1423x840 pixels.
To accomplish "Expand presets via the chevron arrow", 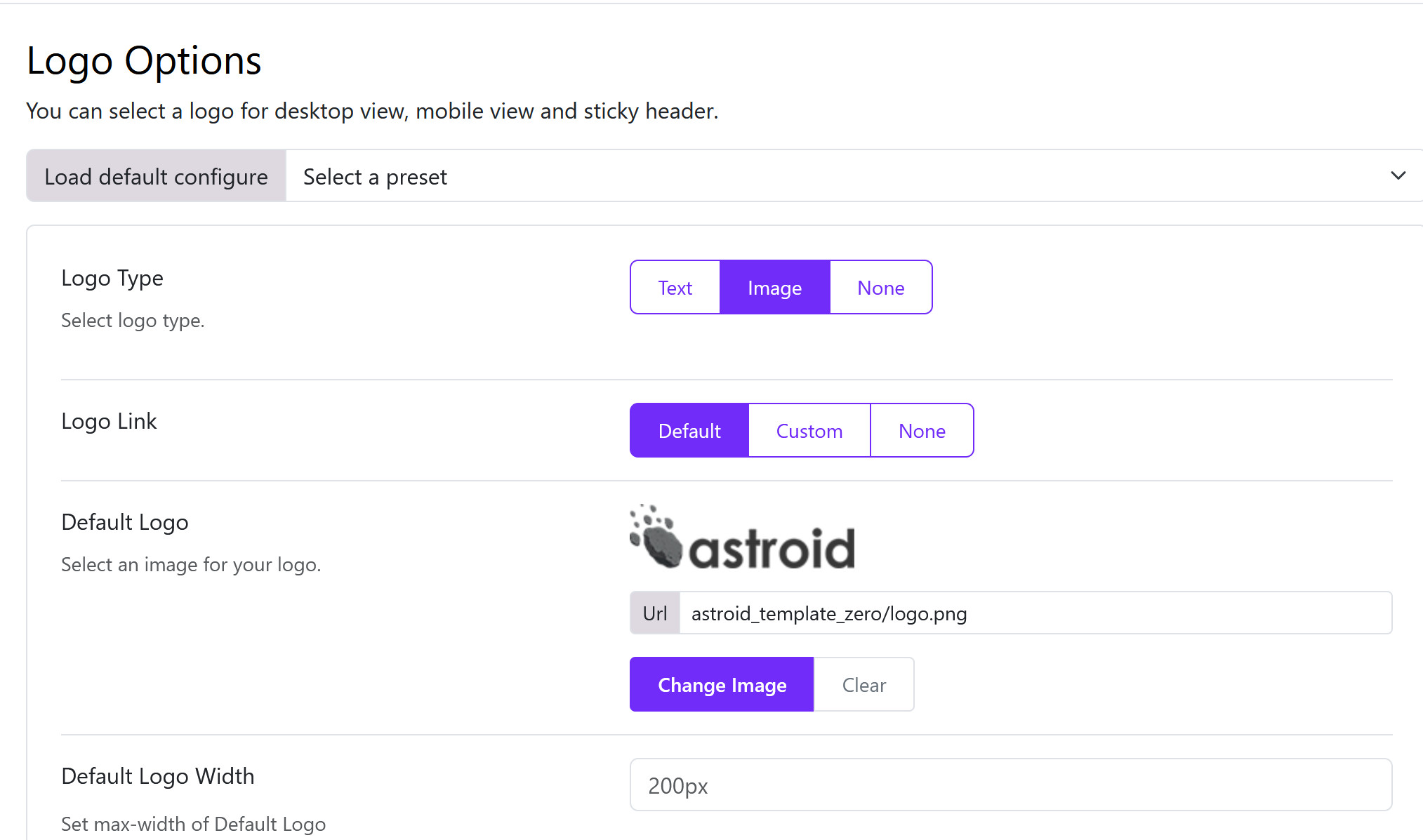I will pyautogui.click(x=1398, y=175).
